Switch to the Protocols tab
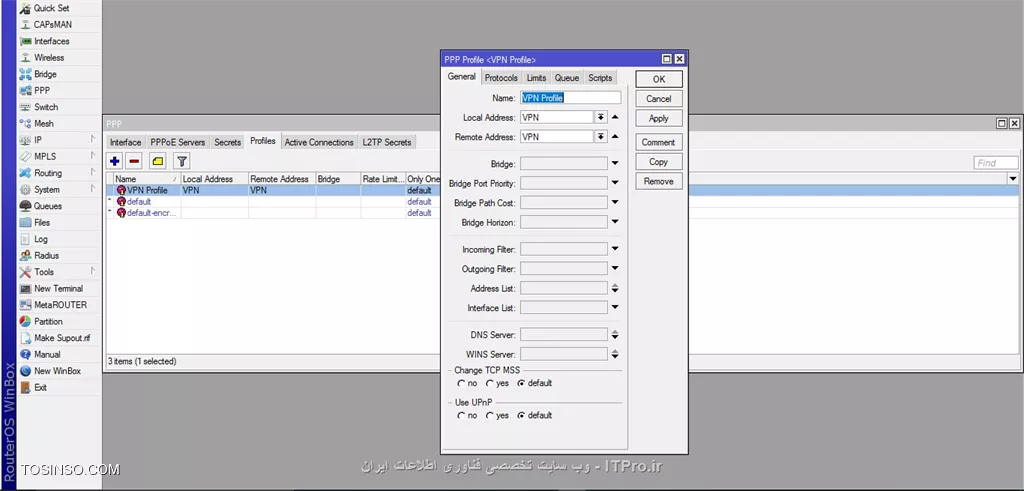 (501, 78)
